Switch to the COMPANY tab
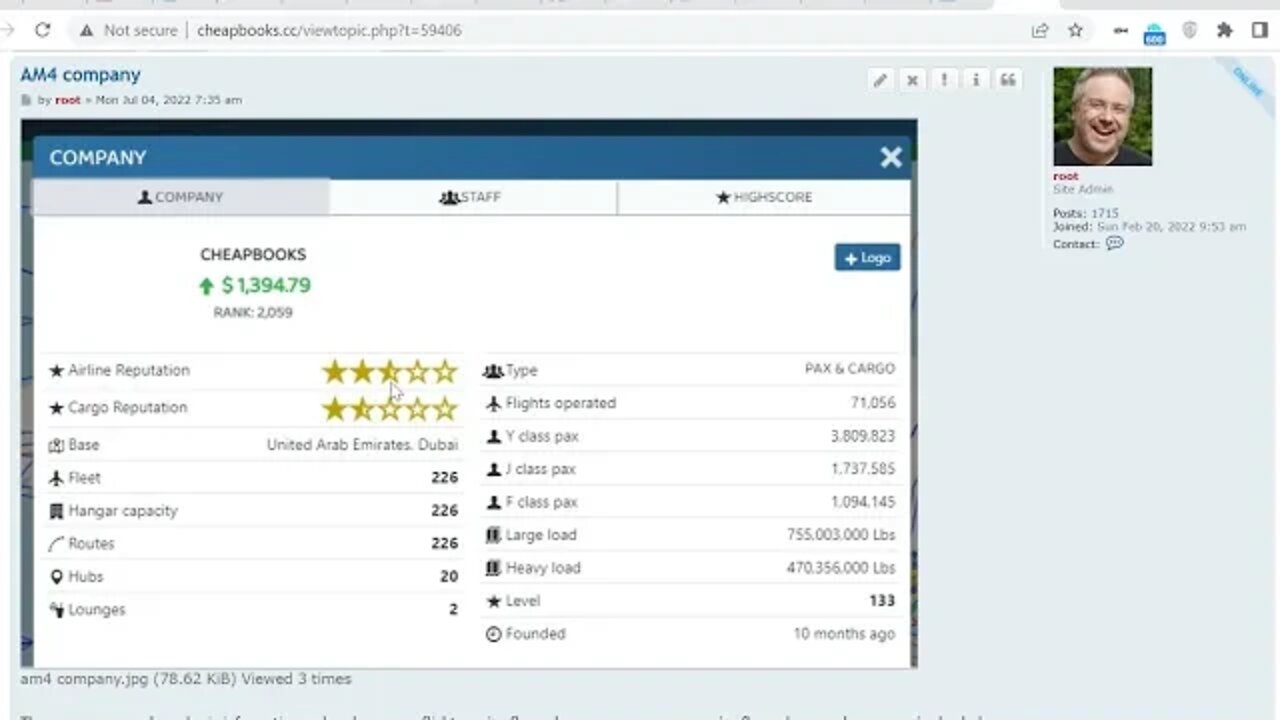The image size is (1280, 720). [x=181, y=197]
